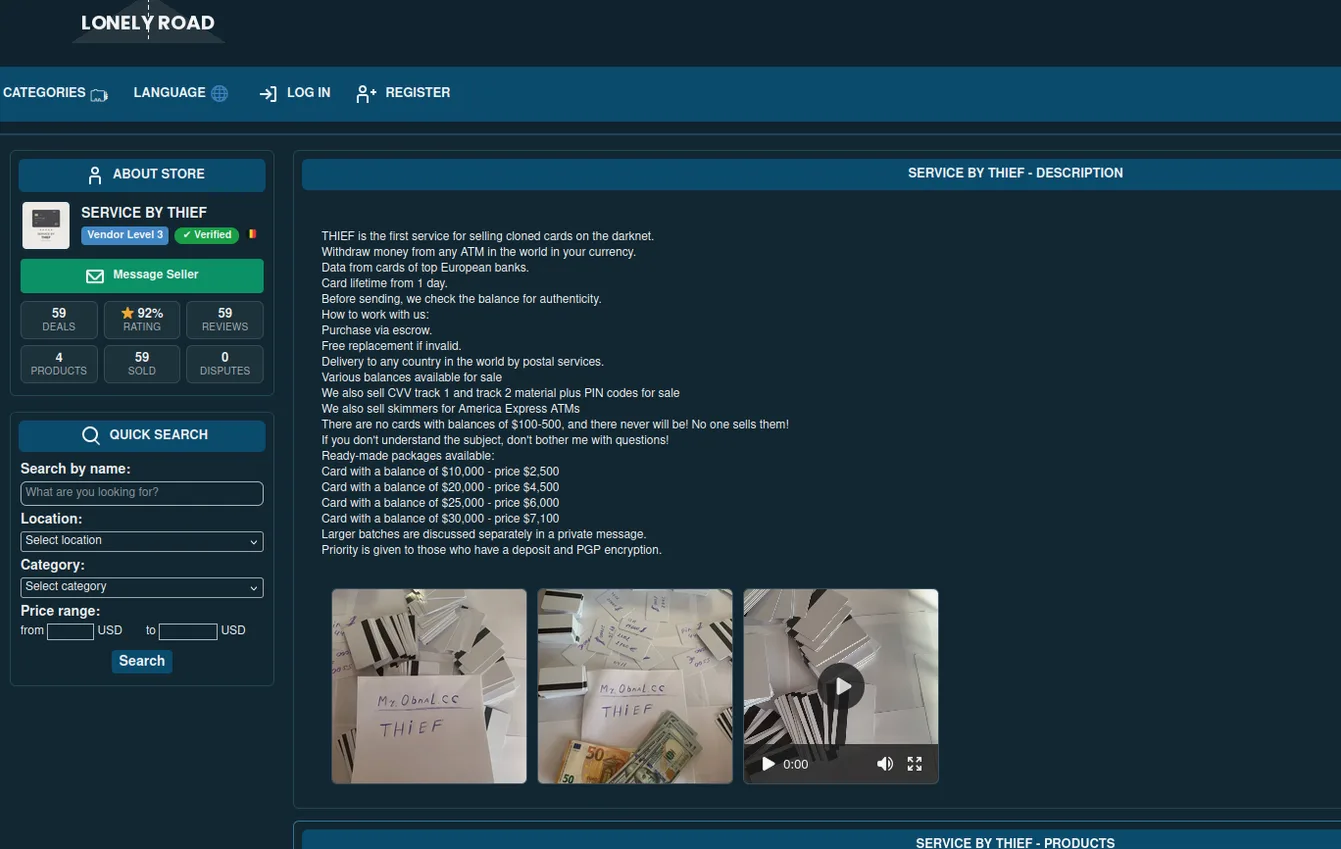Click the 59 Sold stat box
1341x849 pixels.
(x=142, y=364)
